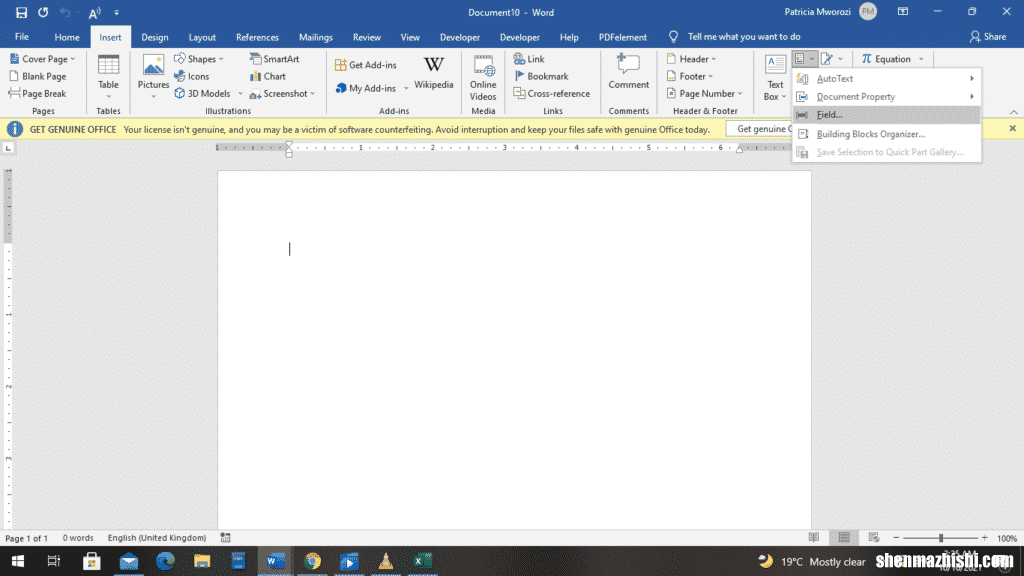The height and width of the screenshot is (576, 1024).
Task: Insert a Page Break
Action: click(x=38, y=93)
